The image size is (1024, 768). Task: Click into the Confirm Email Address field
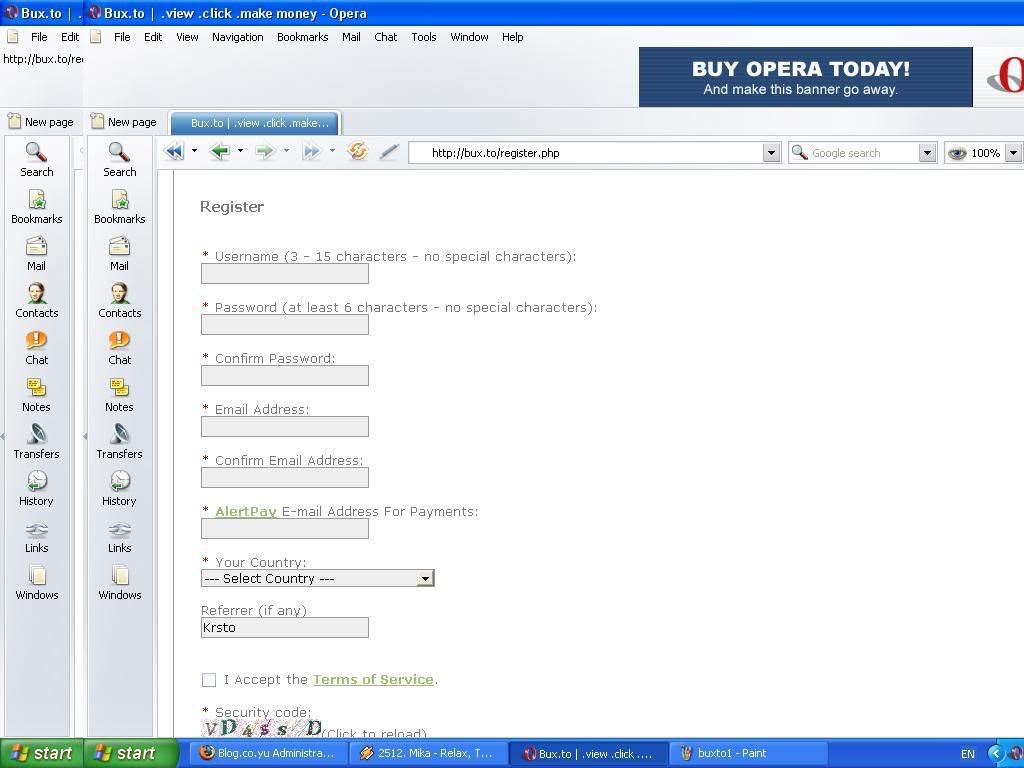coord(285,477)
